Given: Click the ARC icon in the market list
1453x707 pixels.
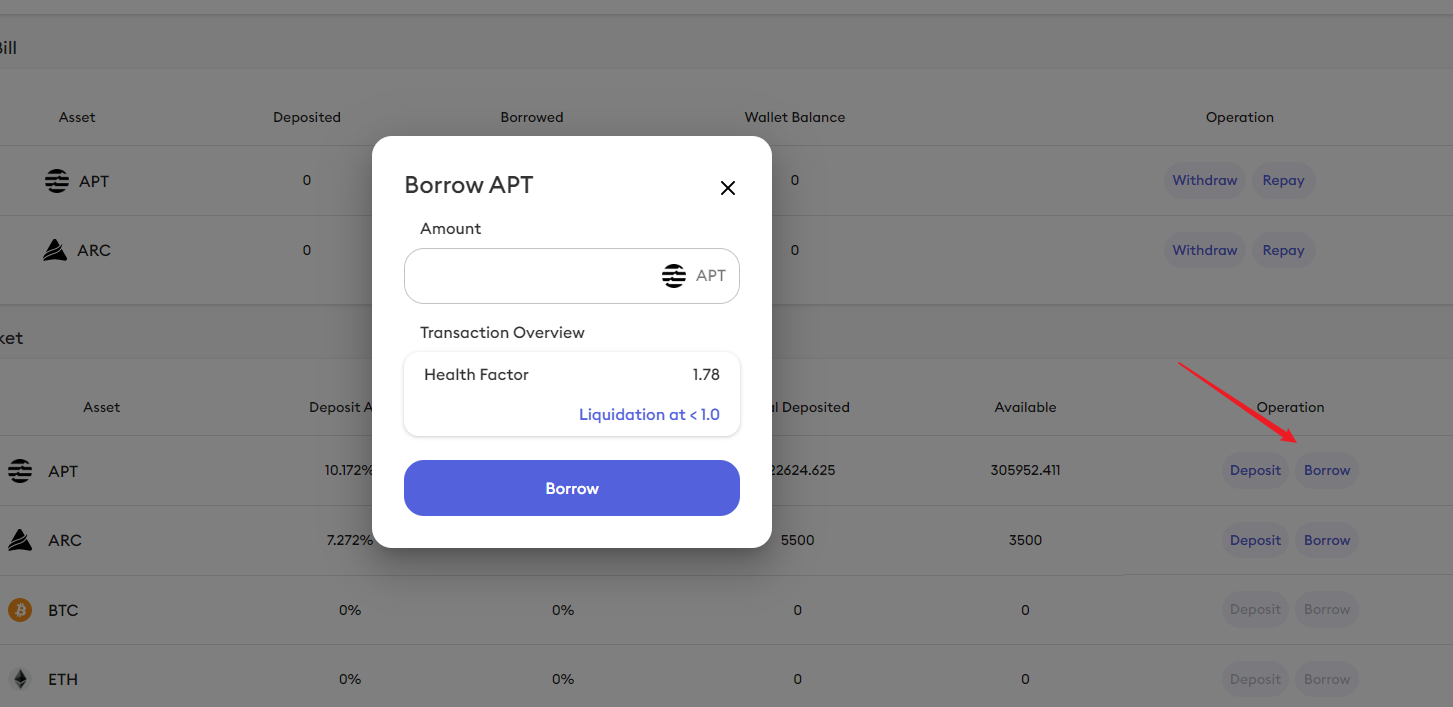Looking at the screenshot, I should [x=20, y=540].
